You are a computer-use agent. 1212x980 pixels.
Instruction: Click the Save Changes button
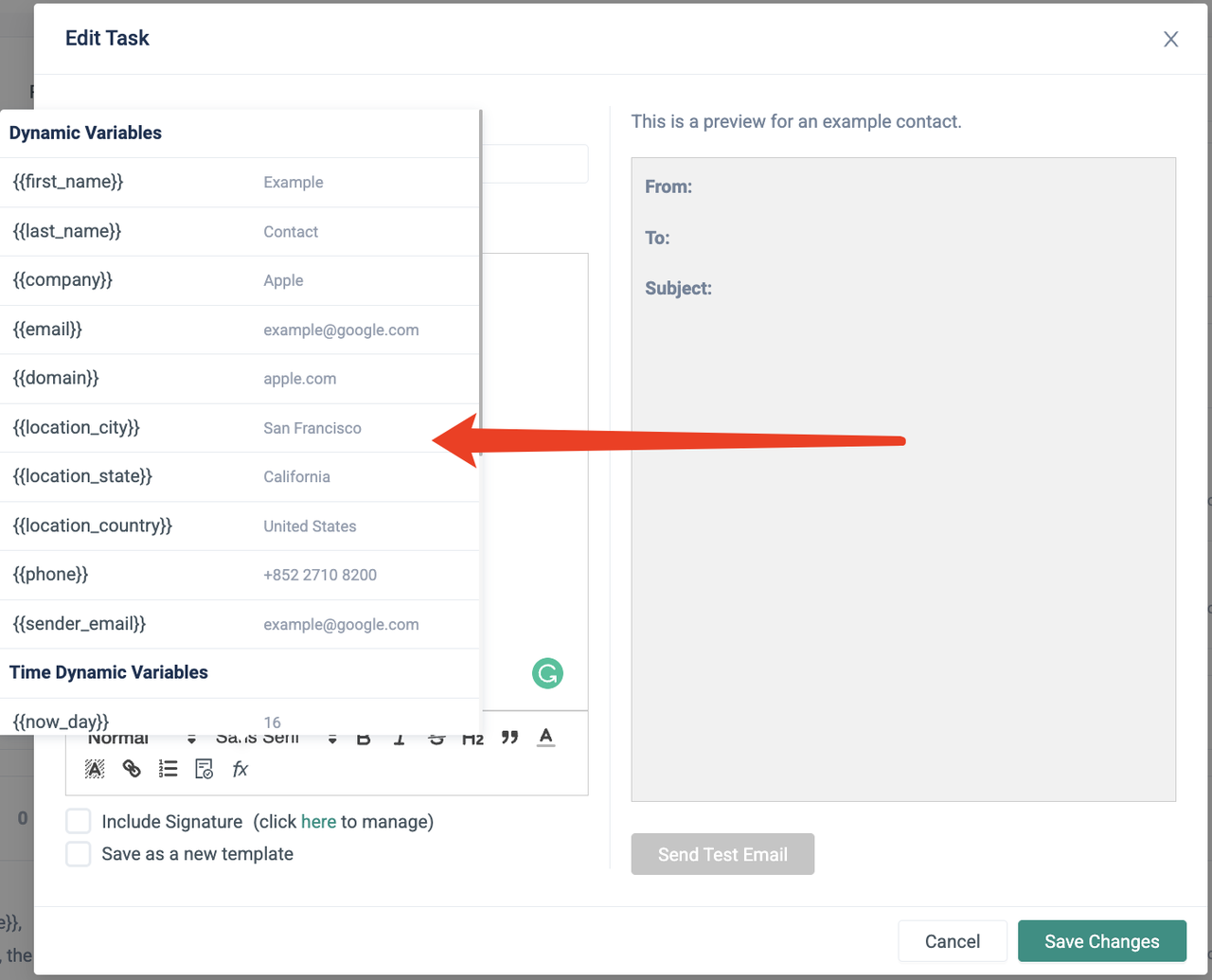tap(1101, 941)
